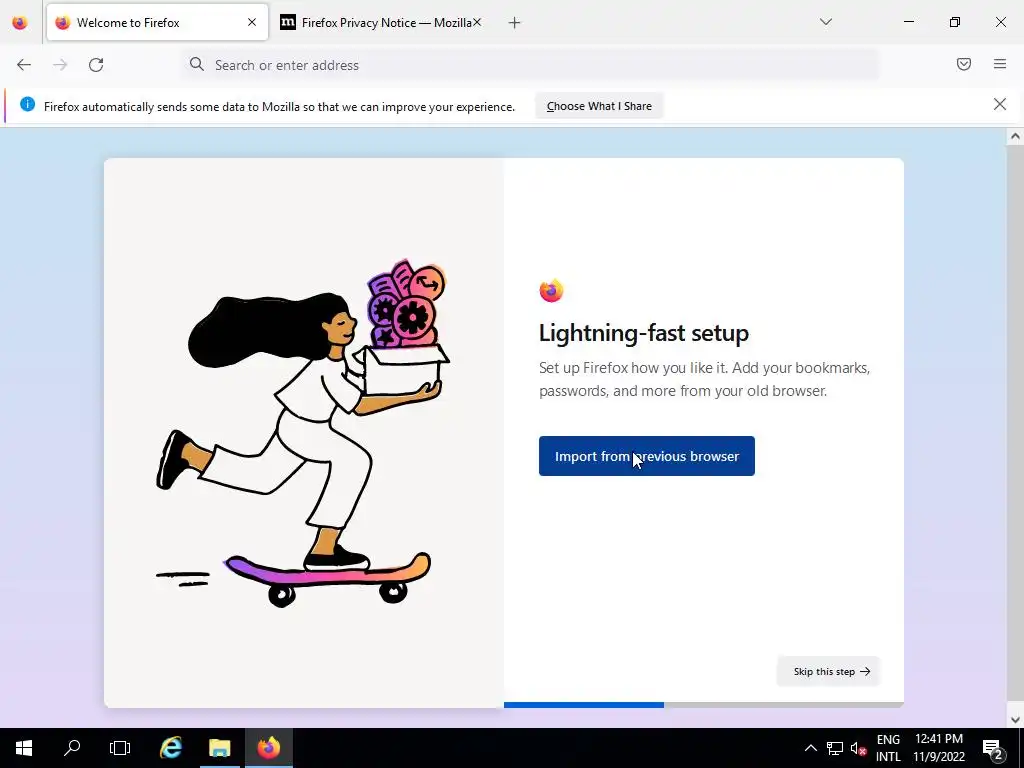1024x768 pixels.
Task: Save to Pocket icon in toolbar
Action: pos(963,64)
